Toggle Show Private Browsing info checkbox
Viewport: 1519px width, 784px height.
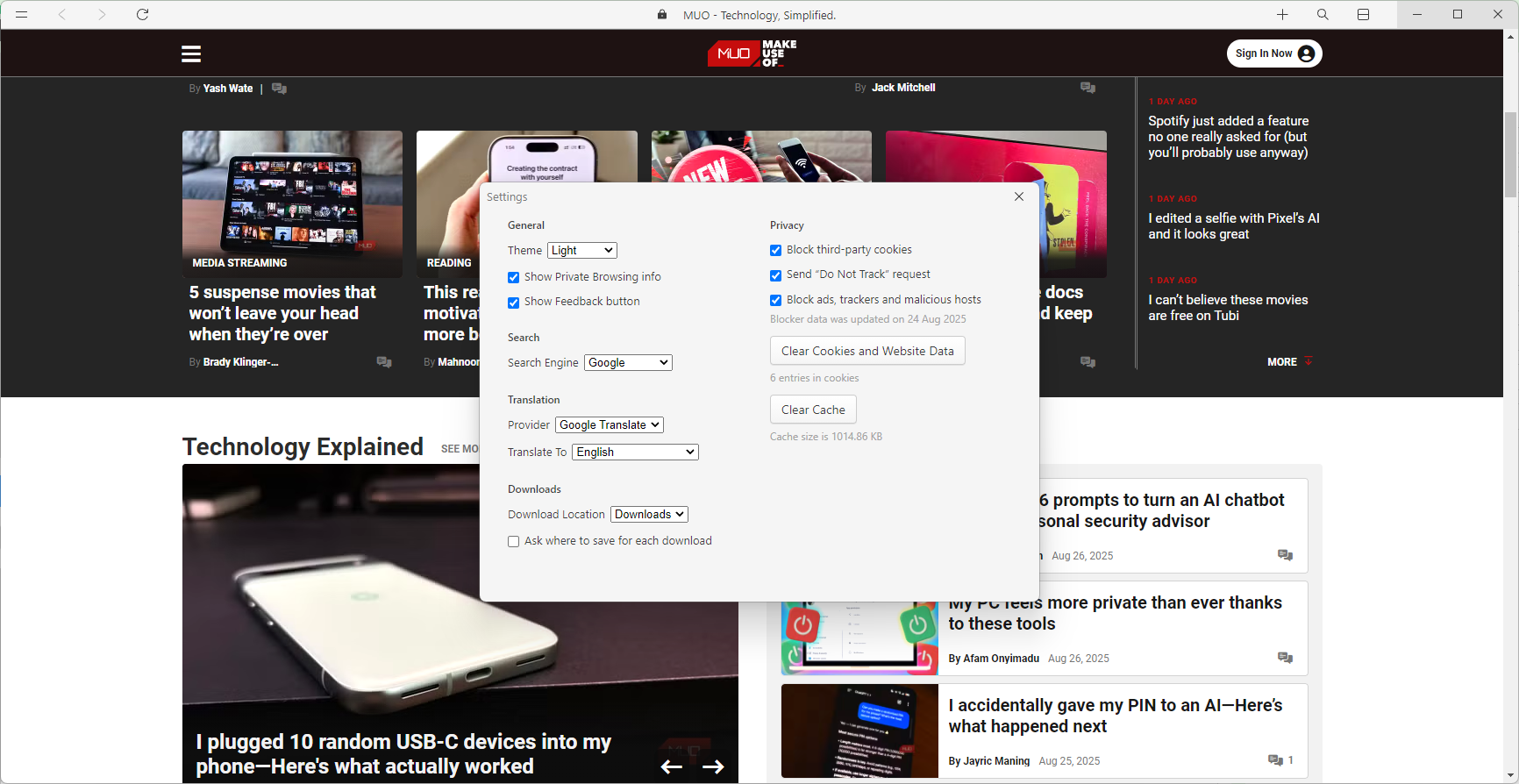click(514, 278)
